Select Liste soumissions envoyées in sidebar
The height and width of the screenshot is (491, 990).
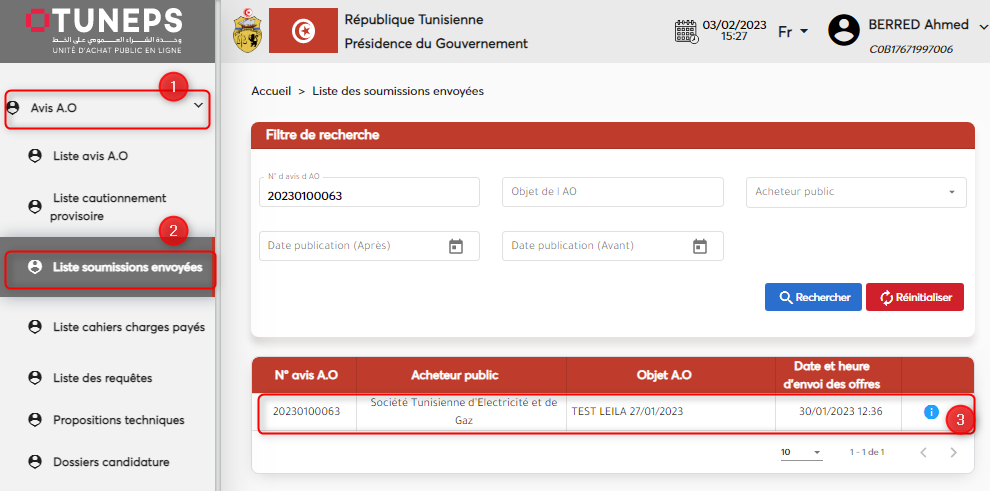(127, 267)
